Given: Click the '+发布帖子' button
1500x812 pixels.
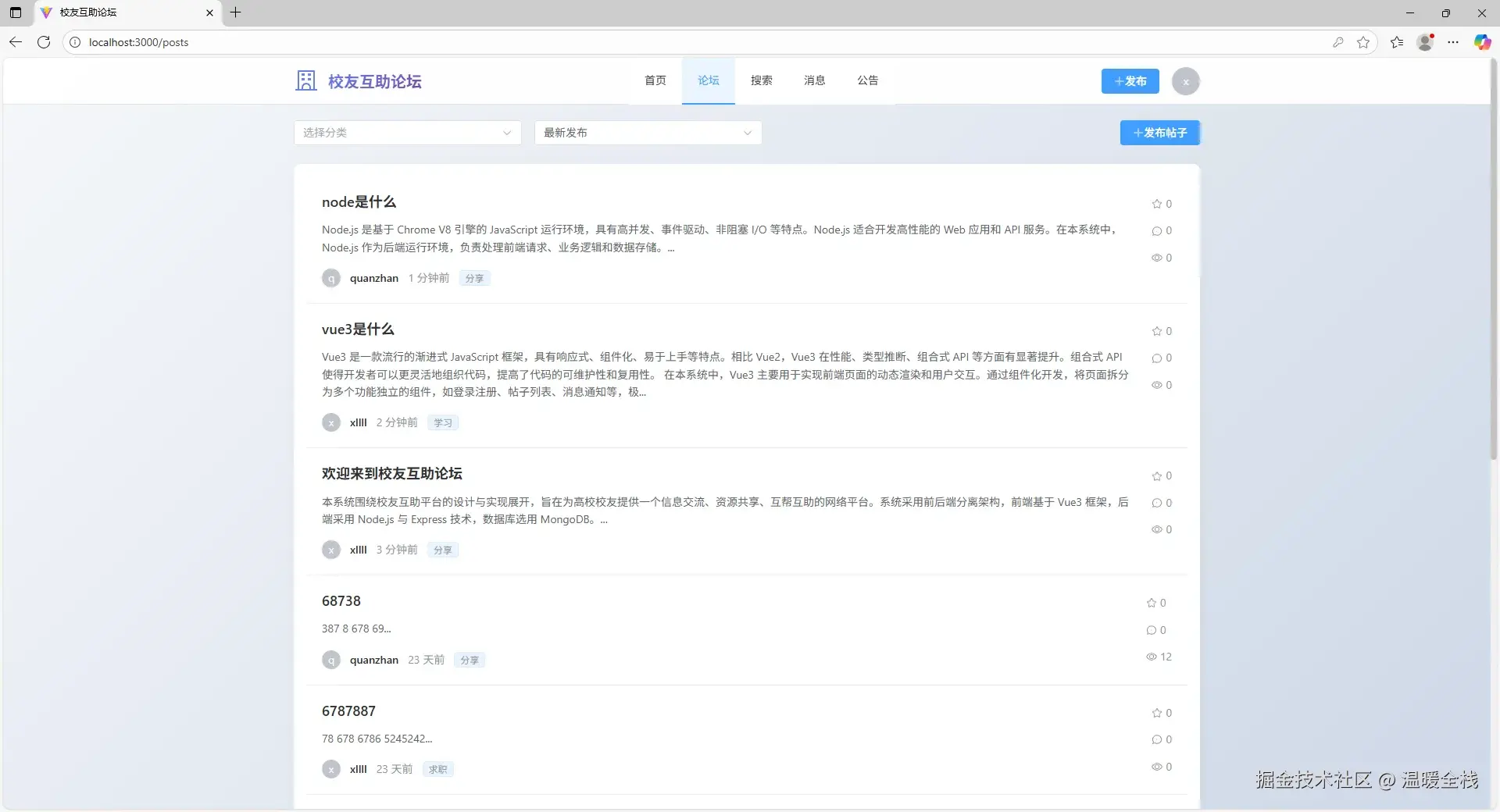Looking at the screenshot, I should pyautogui.click(x=1160, y=133).
